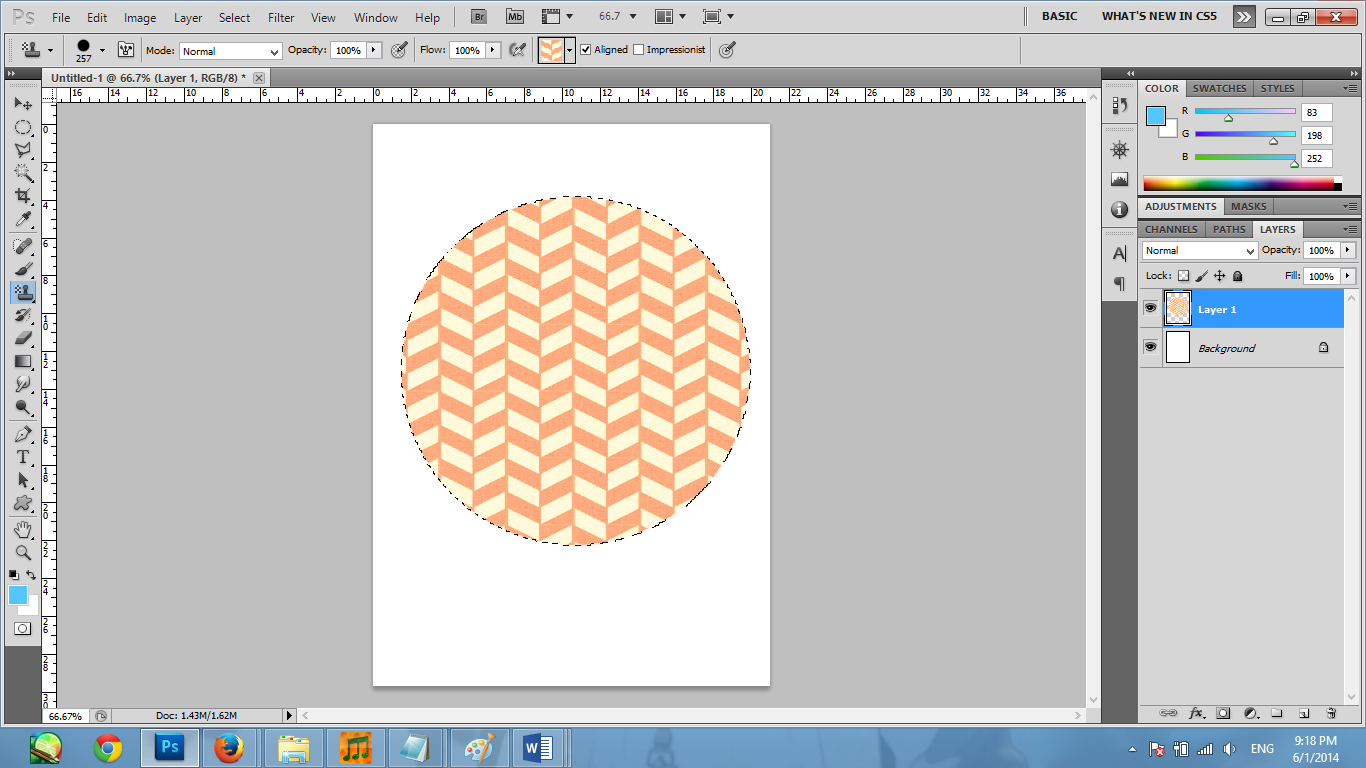Open the Filter menu

coord(281,18)
